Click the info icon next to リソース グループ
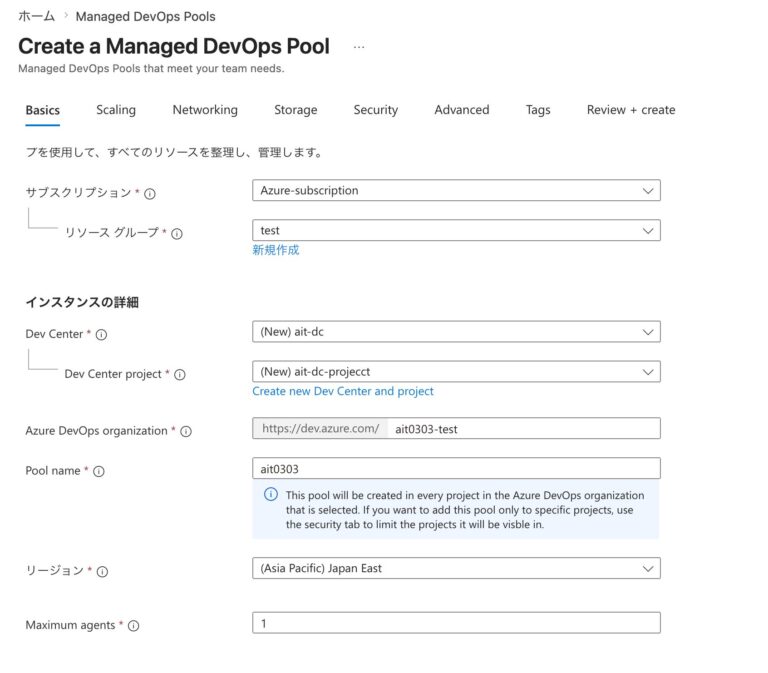The image size is (768, 673). pos(177,234)
